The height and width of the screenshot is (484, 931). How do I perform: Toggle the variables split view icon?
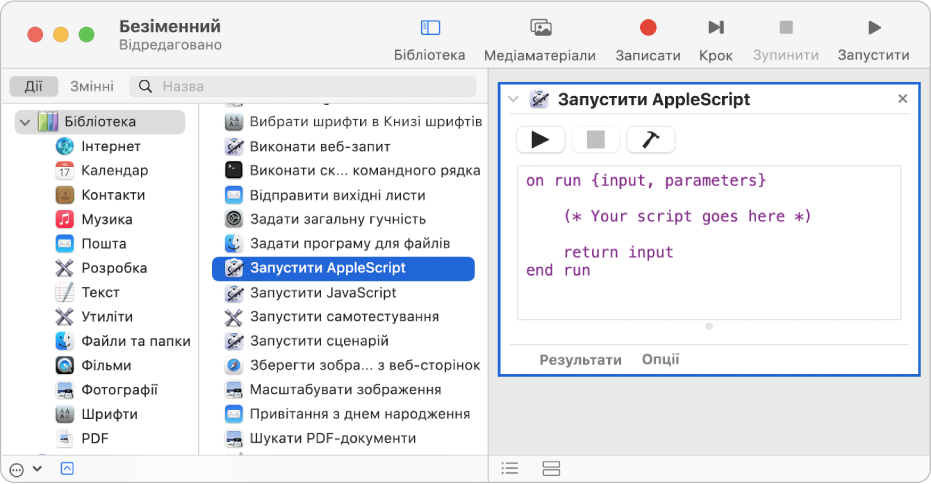click(x=551, y=468)
